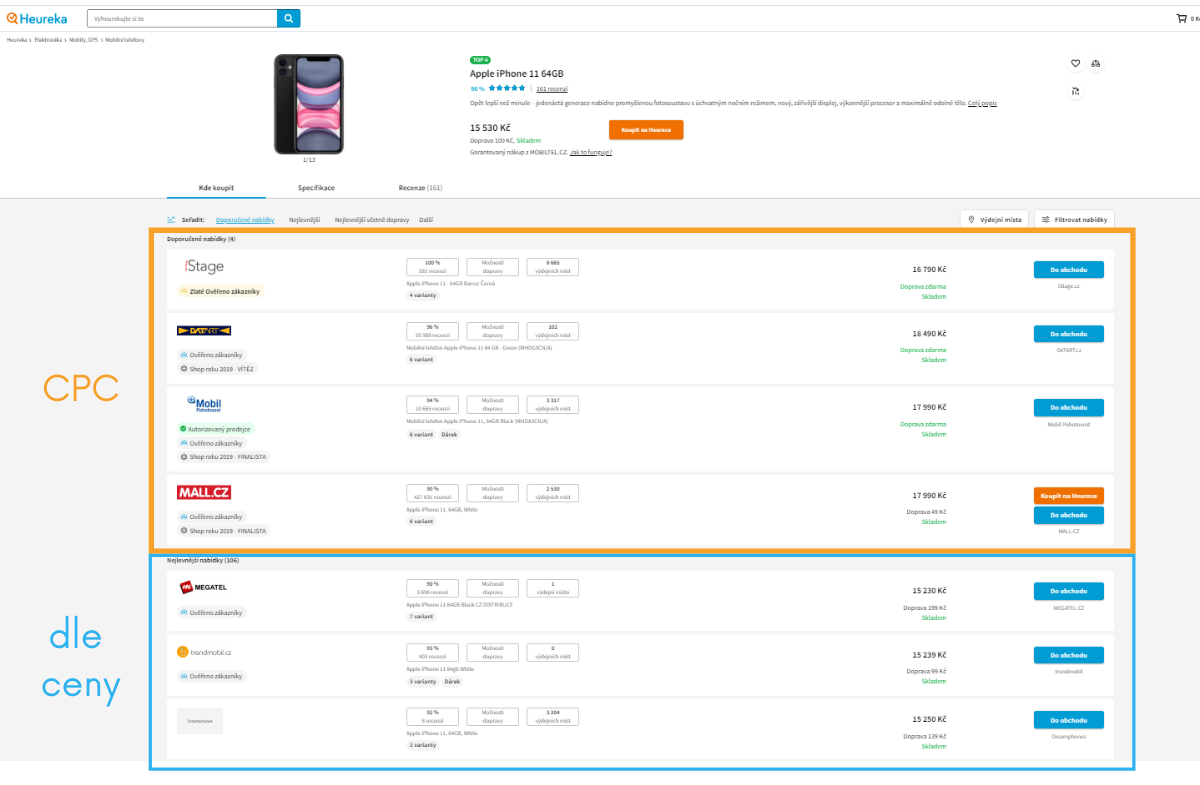Click Do obchodu for iStage

(1069, 269)
